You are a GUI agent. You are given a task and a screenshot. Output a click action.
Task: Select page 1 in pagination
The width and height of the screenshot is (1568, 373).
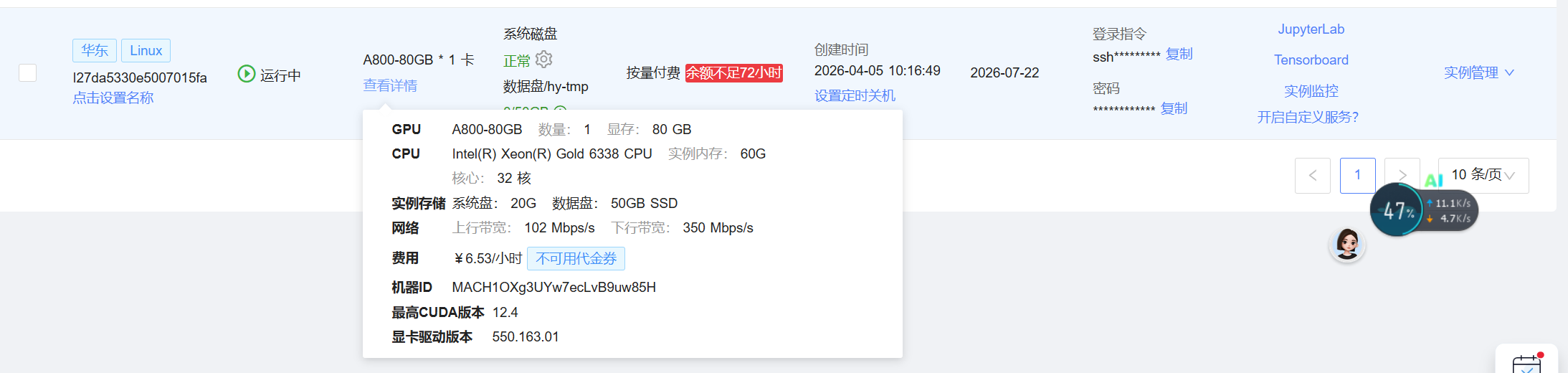point(1357,175)
